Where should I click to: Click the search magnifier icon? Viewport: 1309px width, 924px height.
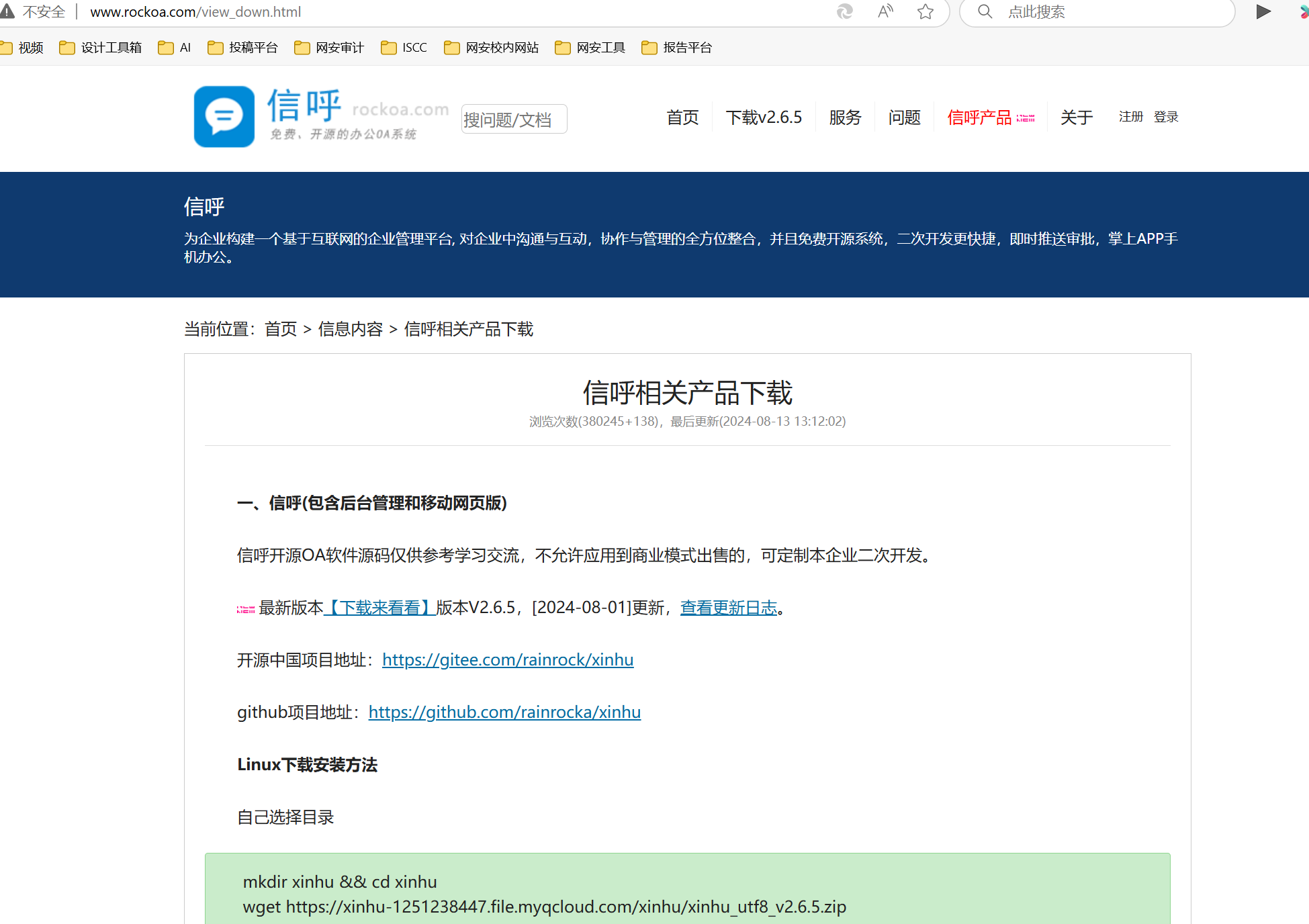(985, 11)
